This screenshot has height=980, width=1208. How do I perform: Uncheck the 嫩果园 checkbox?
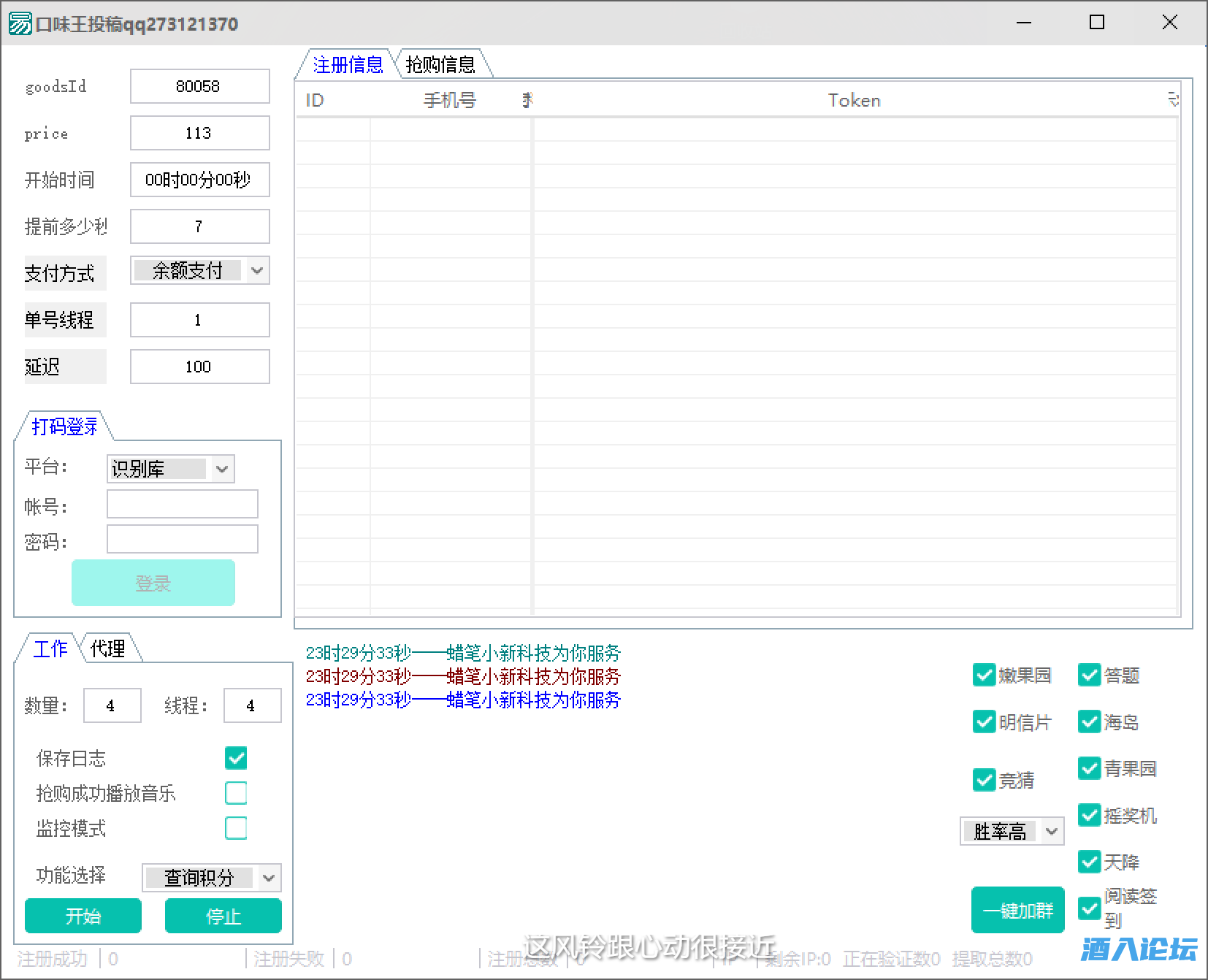pyautogui.click(x=984, y=675)
